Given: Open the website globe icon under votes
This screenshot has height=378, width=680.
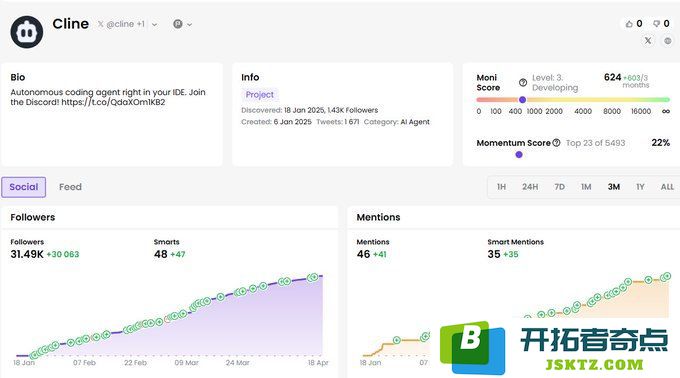Looking at the screenshot, I should 668,41.
